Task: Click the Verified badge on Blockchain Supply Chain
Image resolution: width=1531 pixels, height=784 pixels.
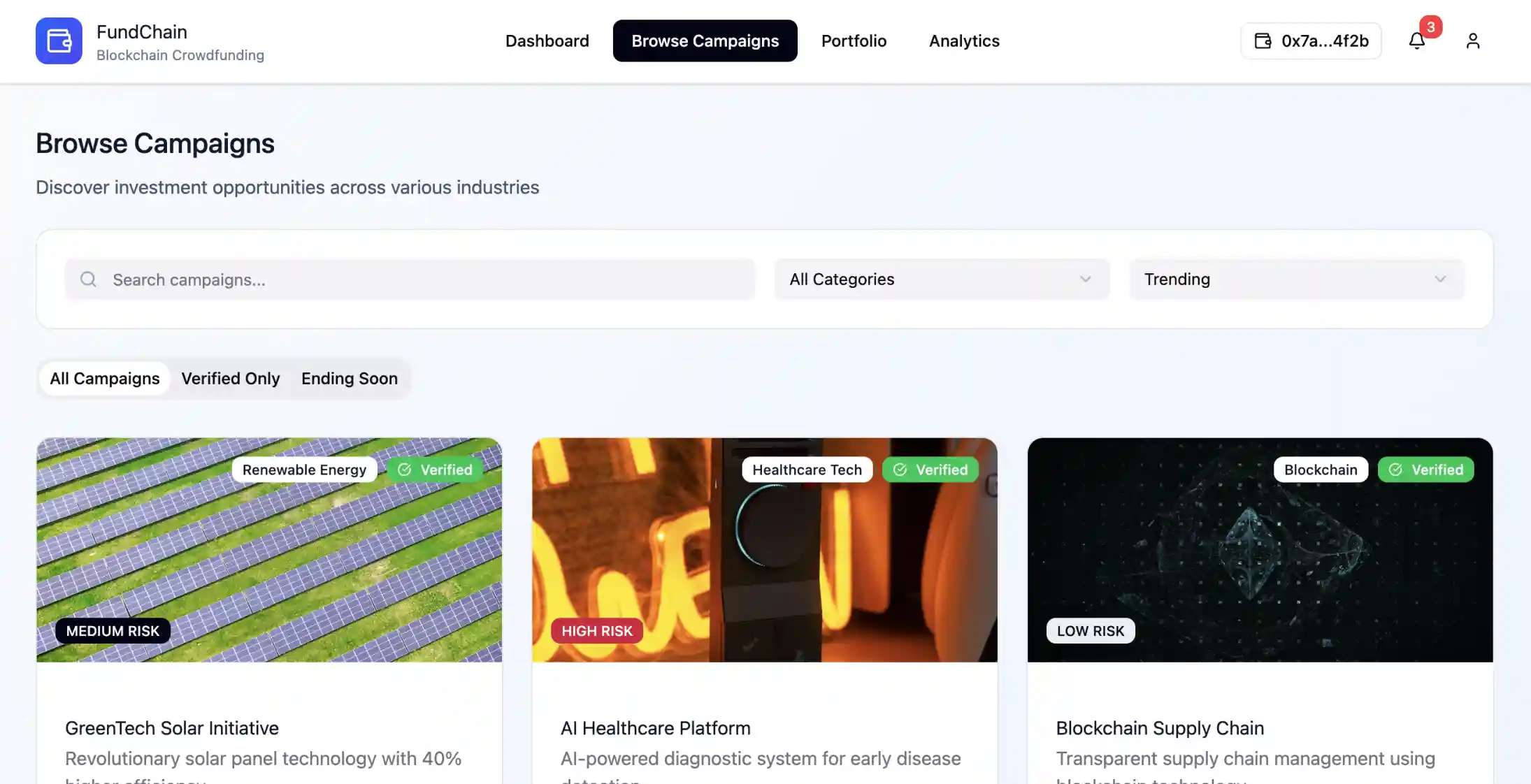Action: coord(1426,470)
